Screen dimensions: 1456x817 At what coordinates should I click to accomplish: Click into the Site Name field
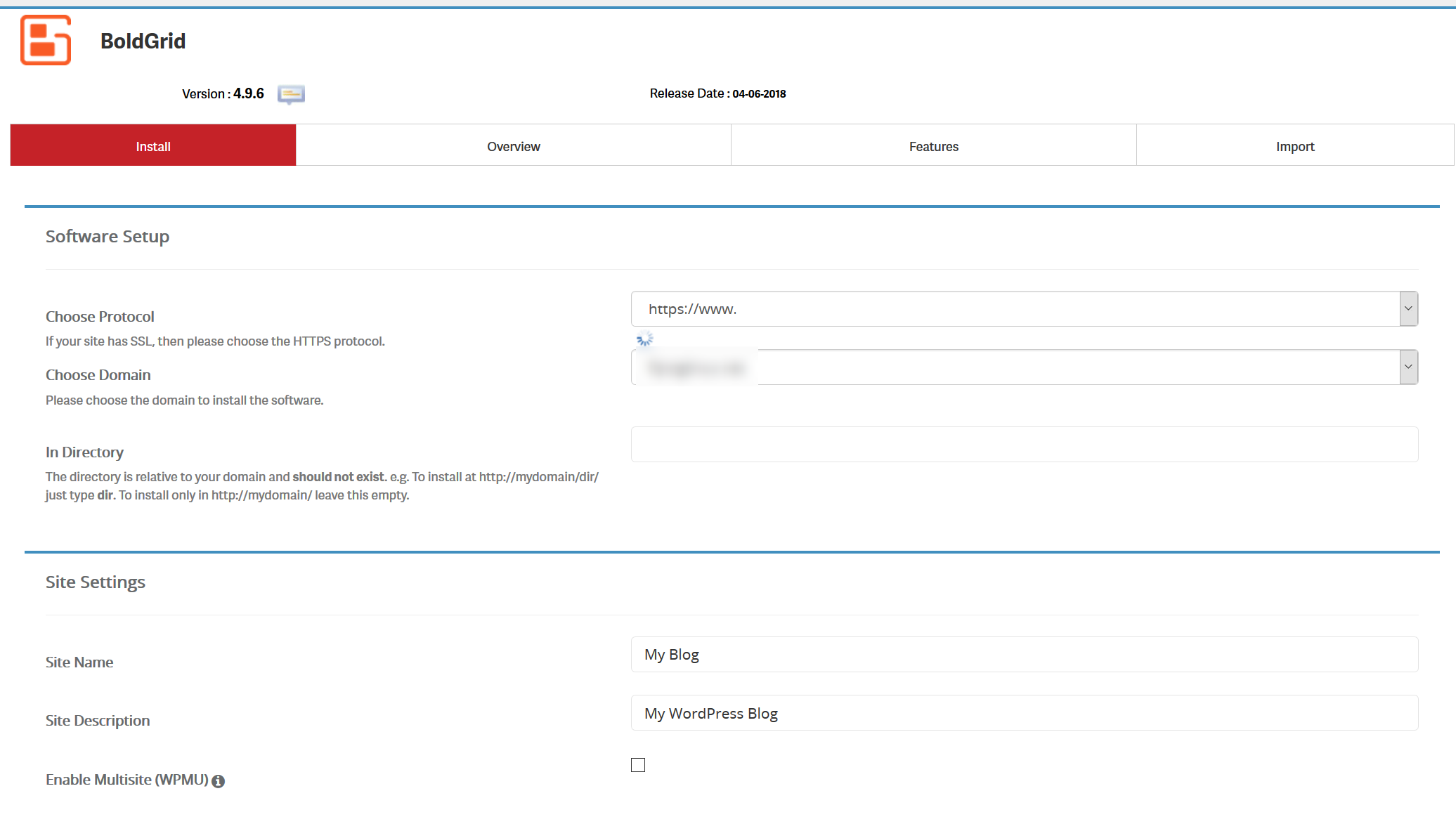pos(1024,655)
